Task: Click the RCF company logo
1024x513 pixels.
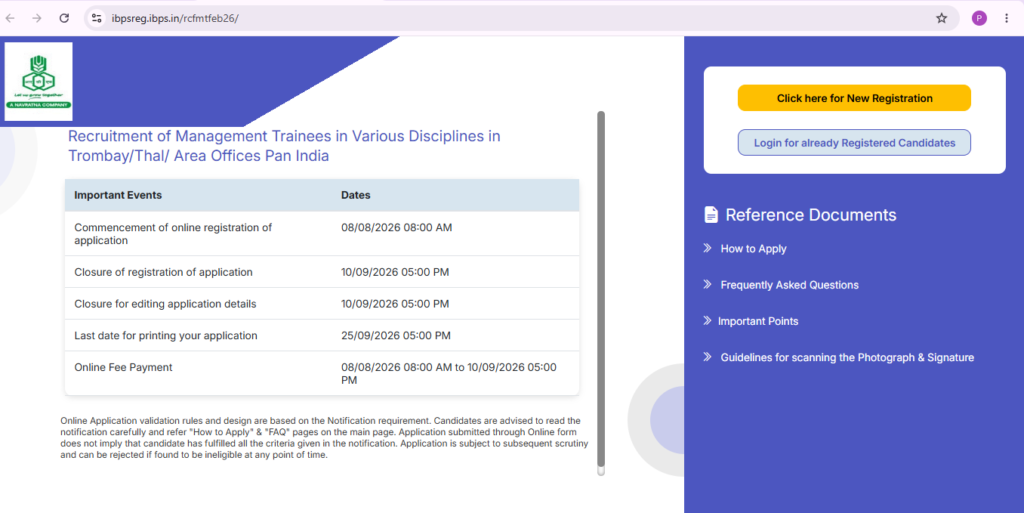Action: pyautogui.click(x=39, y=82)
